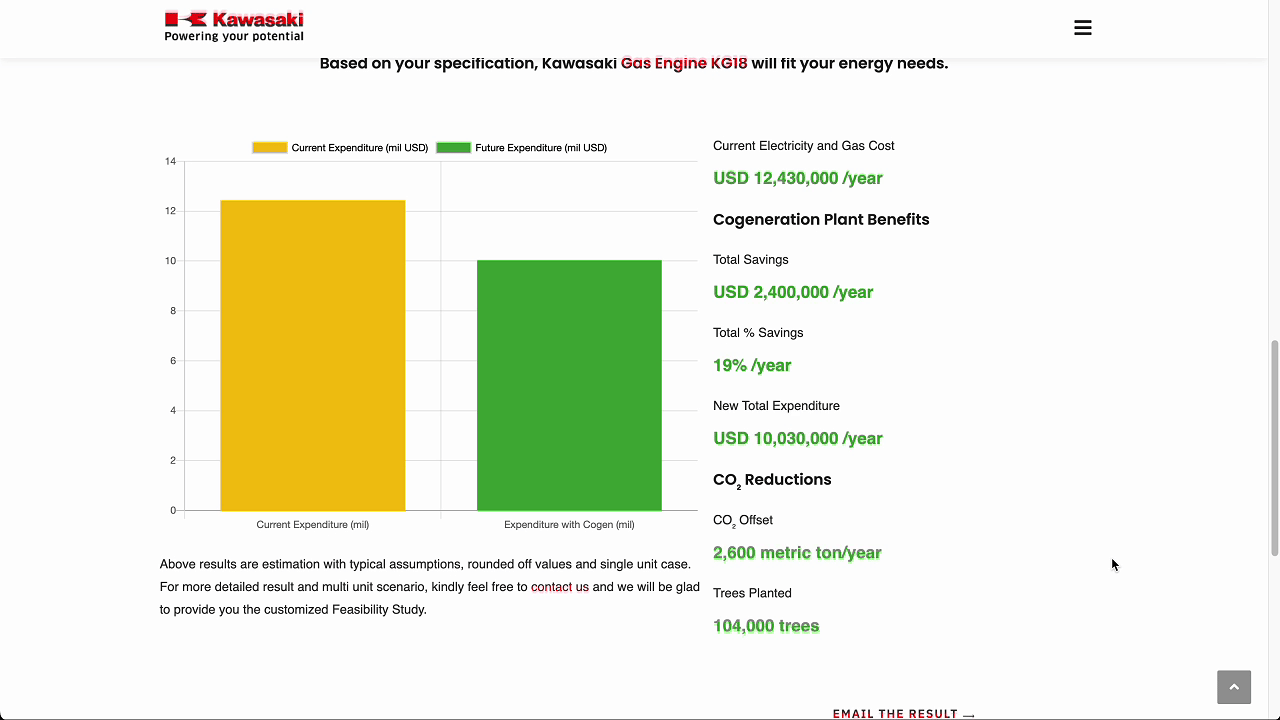Viewport: 1280px width, 720px height.
Task: Open the hamburger navigation menu
Action: [1082, 28]
